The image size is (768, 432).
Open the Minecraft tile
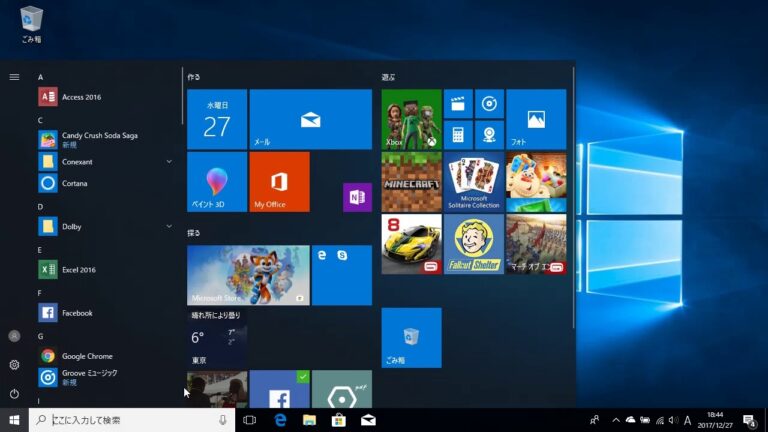[x=411, y=182]
